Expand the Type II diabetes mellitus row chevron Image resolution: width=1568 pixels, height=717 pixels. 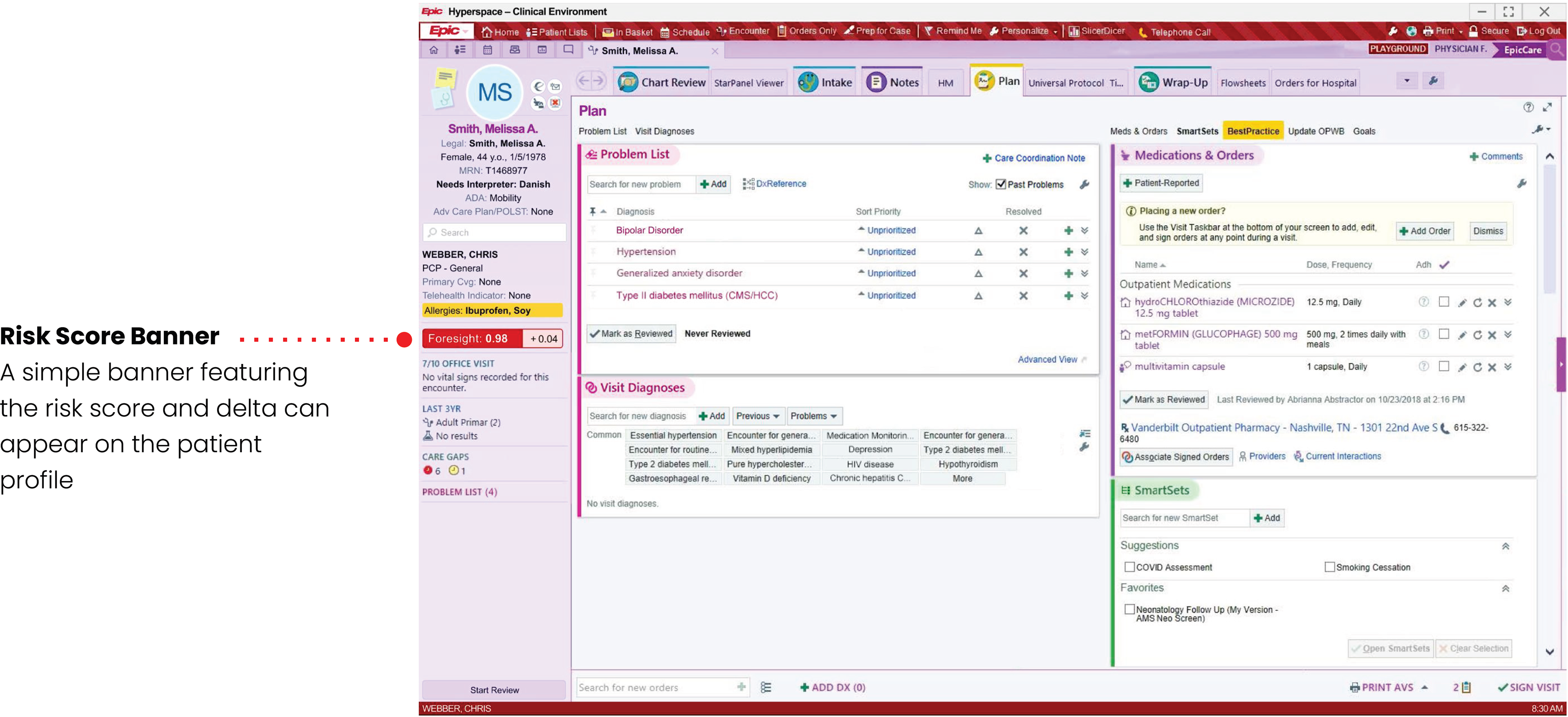click(x=1084, y=295)
